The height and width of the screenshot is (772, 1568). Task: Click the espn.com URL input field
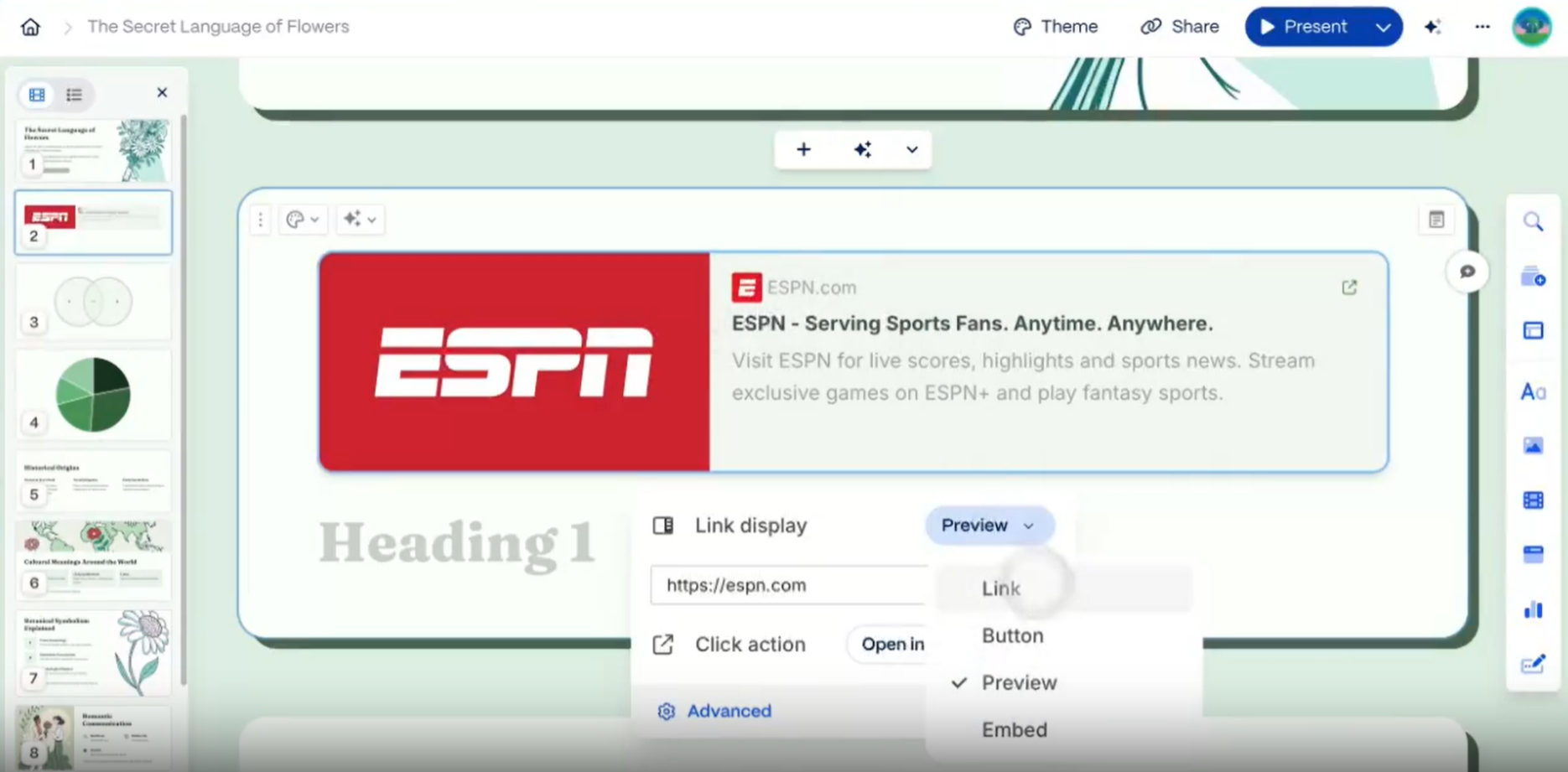click(788, 585)
